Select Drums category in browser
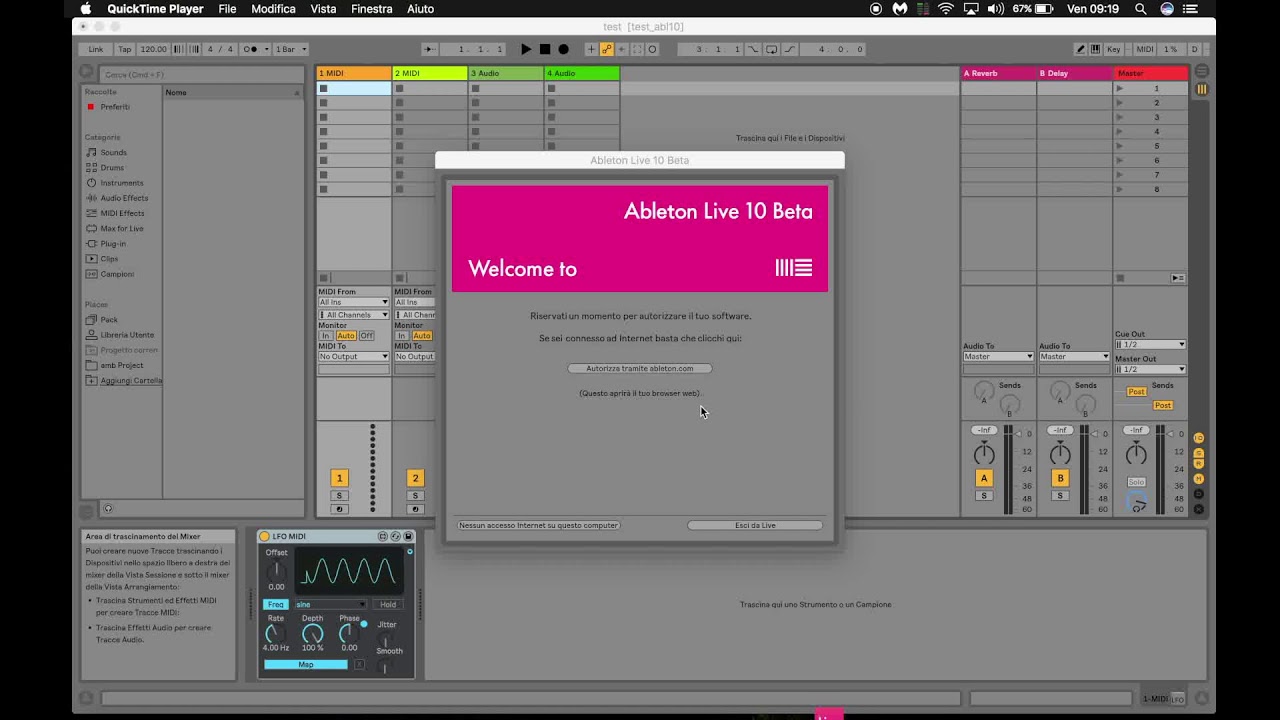This screenshot has width=1280, height=720. coord(112,168)
